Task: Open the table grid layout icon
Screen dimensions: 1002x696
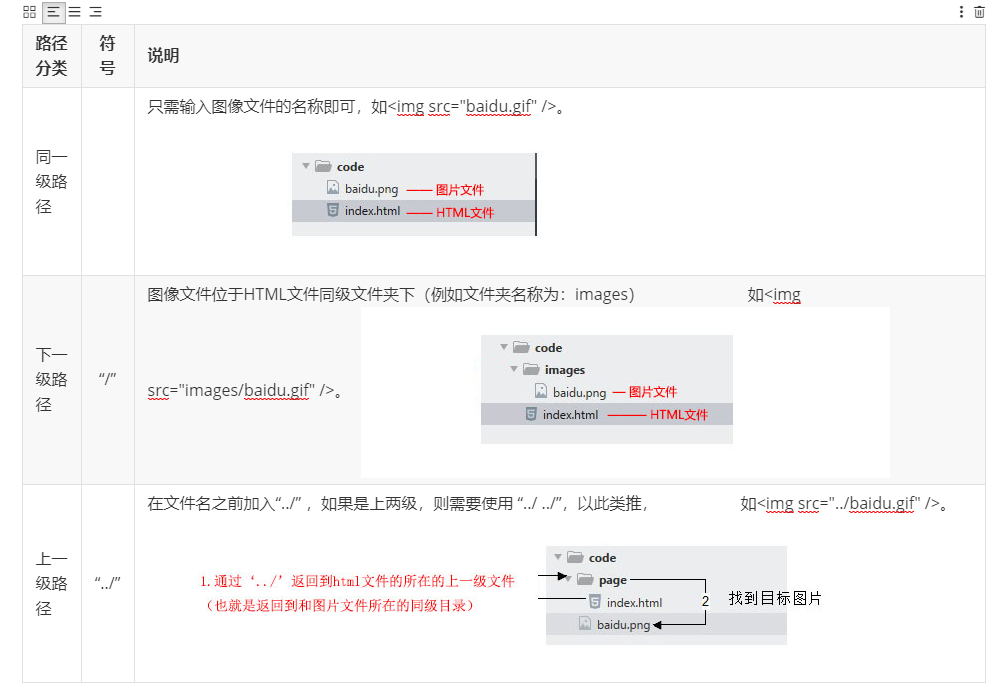Action: (x=29, y=12)
